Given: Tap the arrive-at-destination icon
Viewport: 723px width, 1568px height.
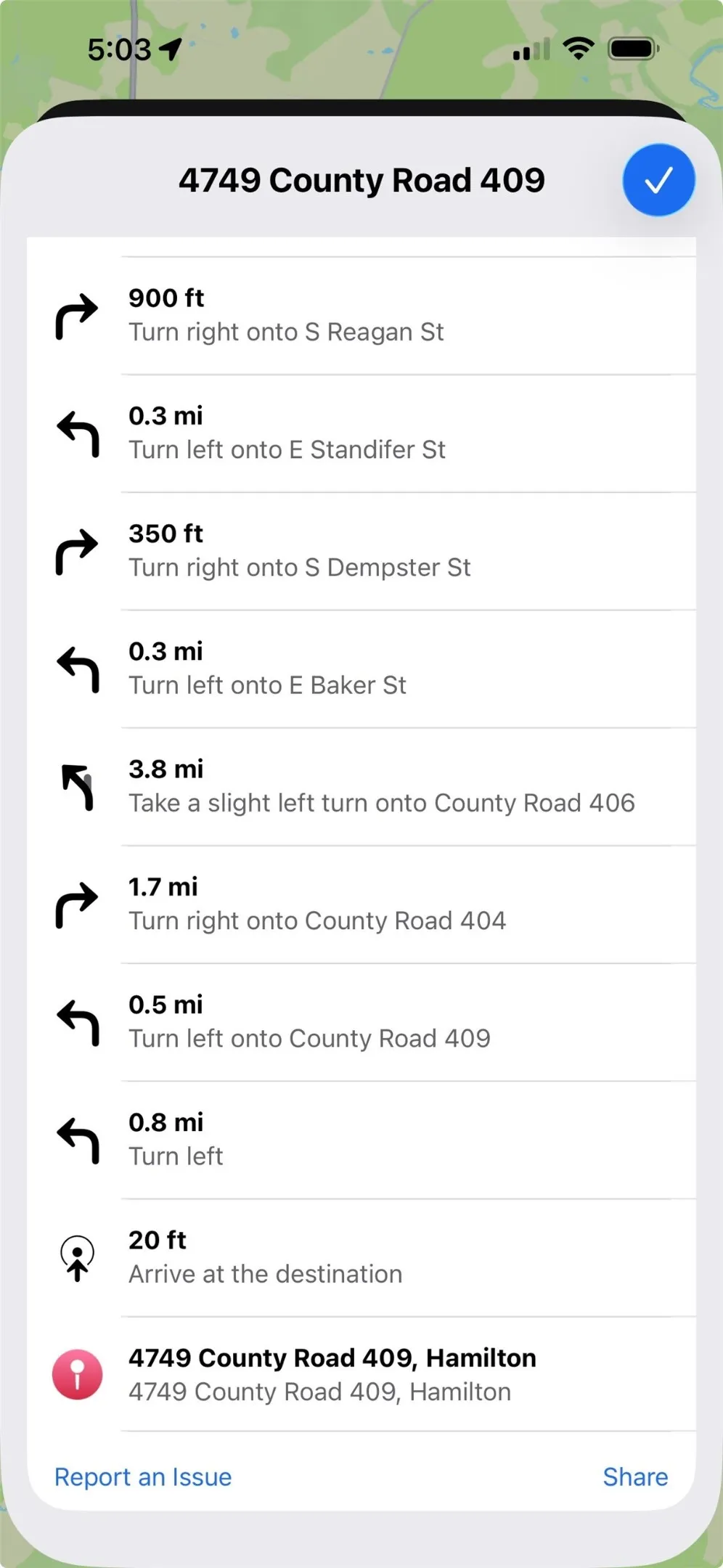Looking at the screenshot, I should point(77,1258).
